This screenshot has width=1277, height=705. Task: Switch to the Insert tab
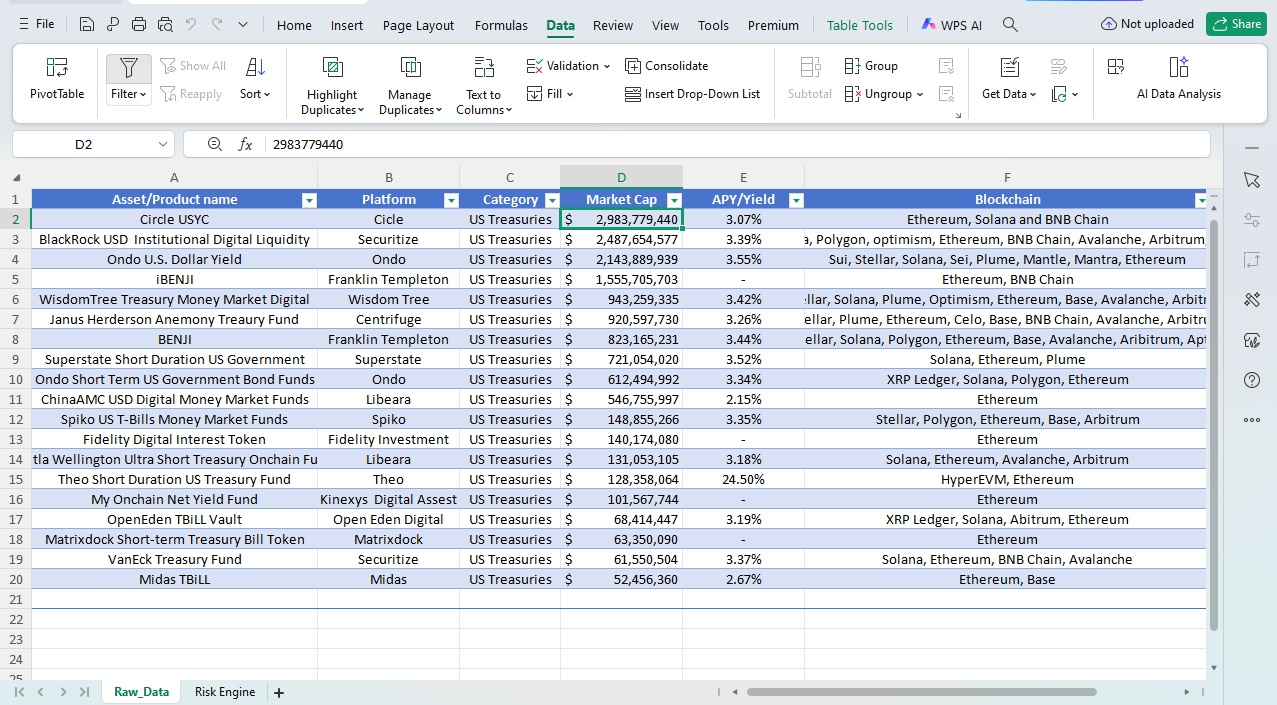[x=347, y=25]
